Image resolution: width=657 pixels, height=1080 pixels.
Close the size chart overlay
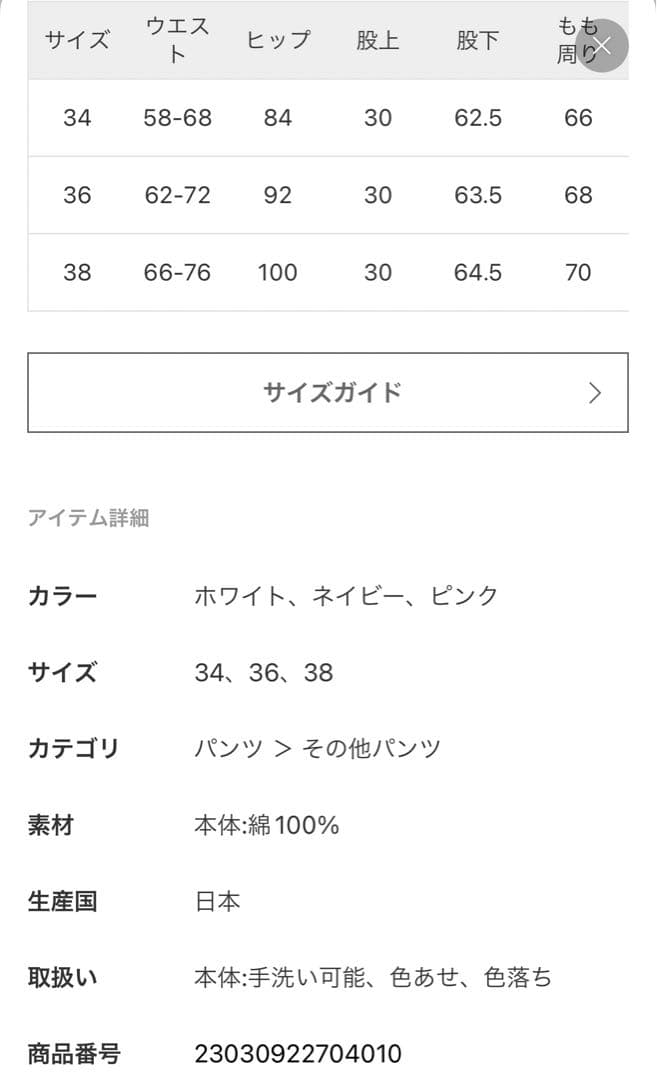tap(605, 46)
